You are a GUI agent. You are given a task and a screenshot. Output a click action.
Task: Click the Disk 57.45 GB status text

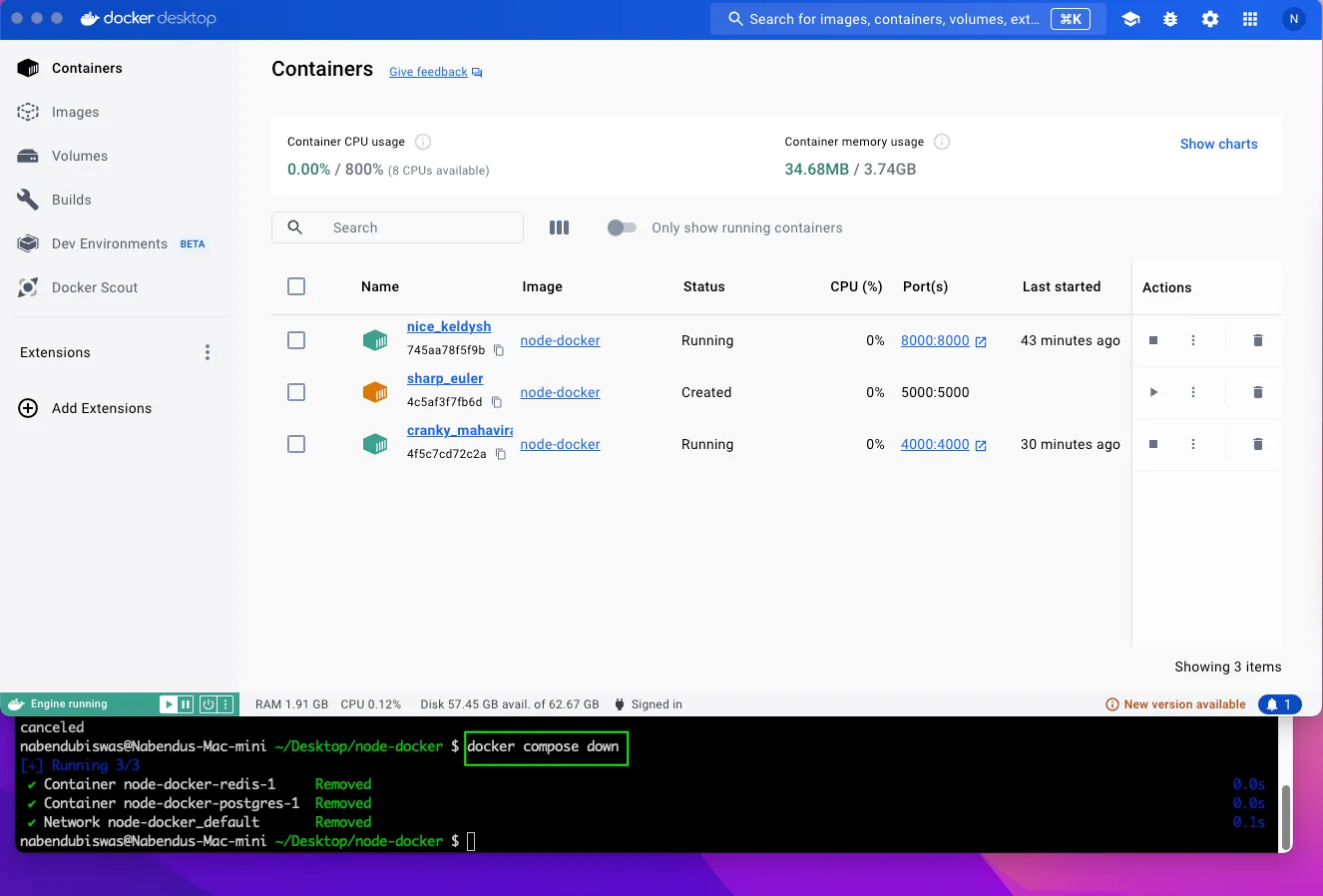510,704
